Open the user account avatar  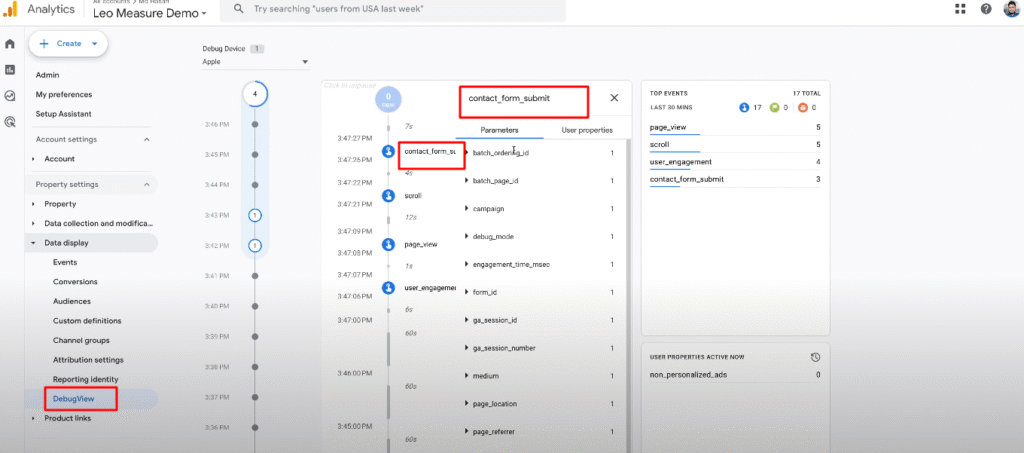1011,8
